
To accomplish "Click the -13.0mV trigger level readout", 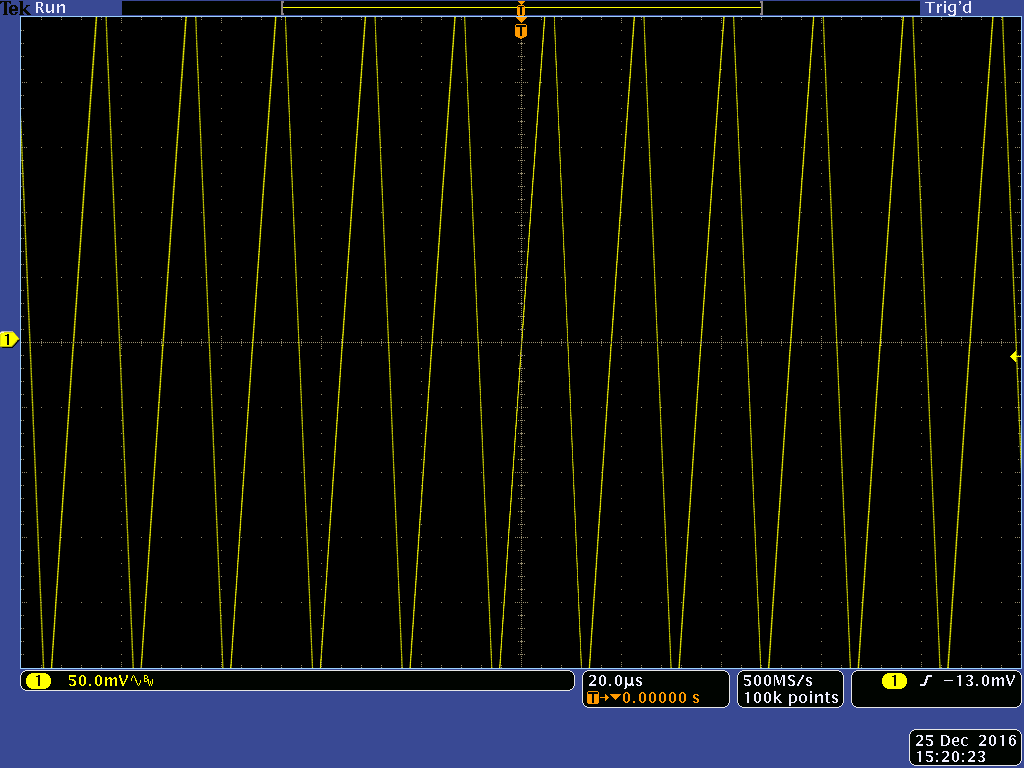I will (979, 681).
